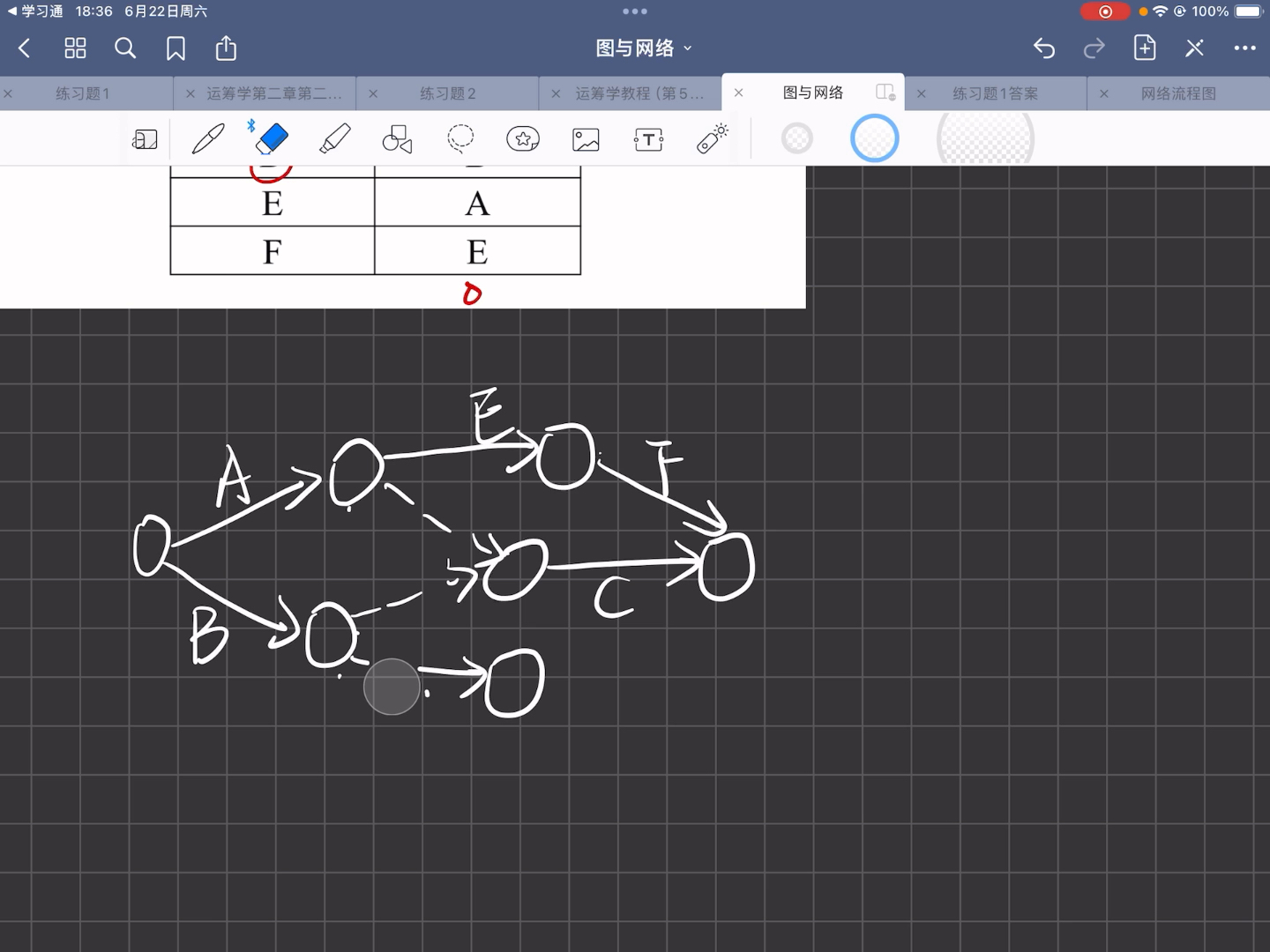Switch to the 练习题2 tab

(x=448, y=93)
